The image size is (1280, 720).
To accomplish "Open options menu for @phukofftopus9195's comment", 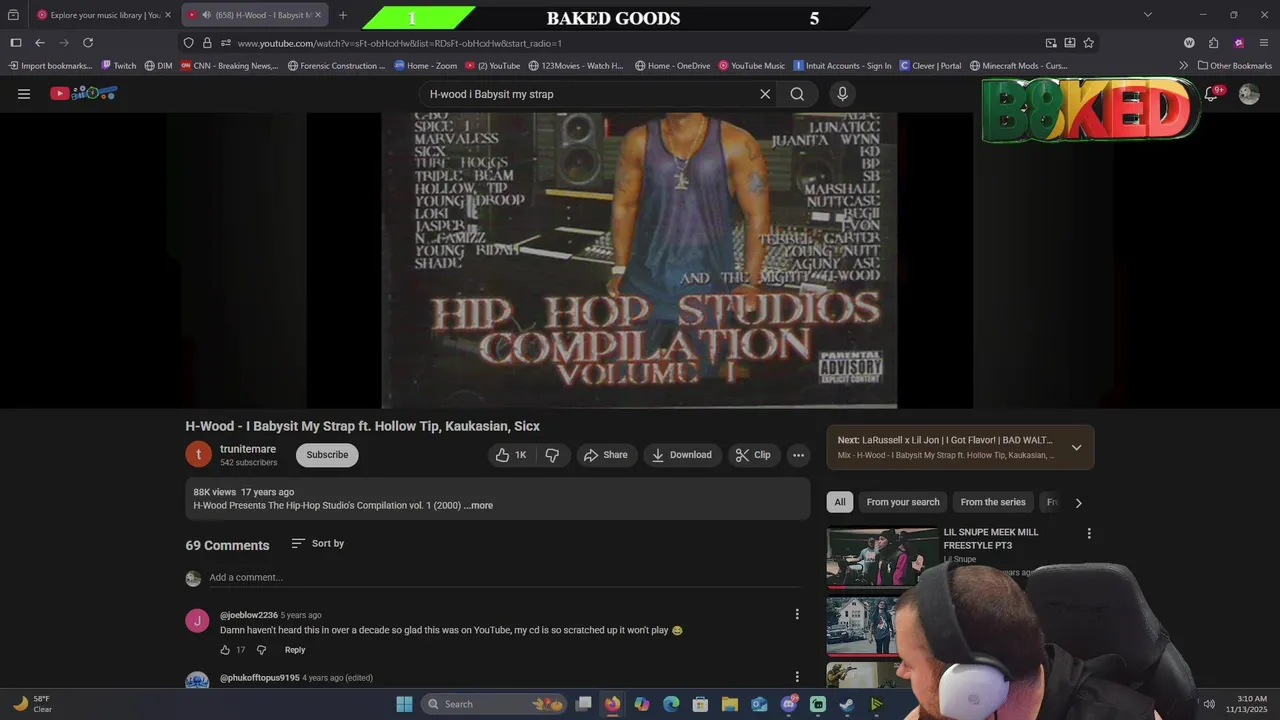I will point(797,677).
